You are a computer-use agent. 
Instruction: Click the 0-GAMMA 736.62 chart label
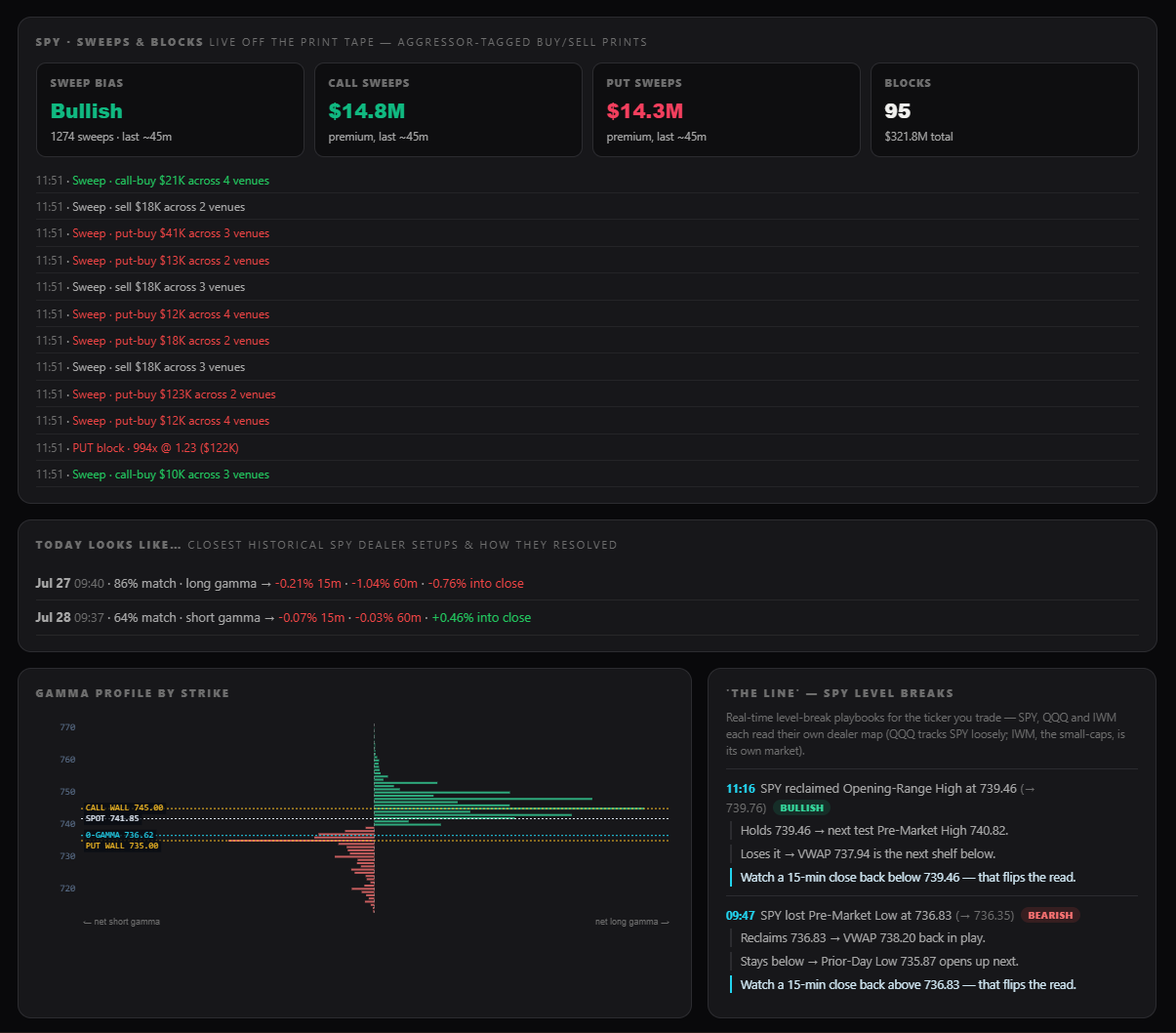[119, 836]
